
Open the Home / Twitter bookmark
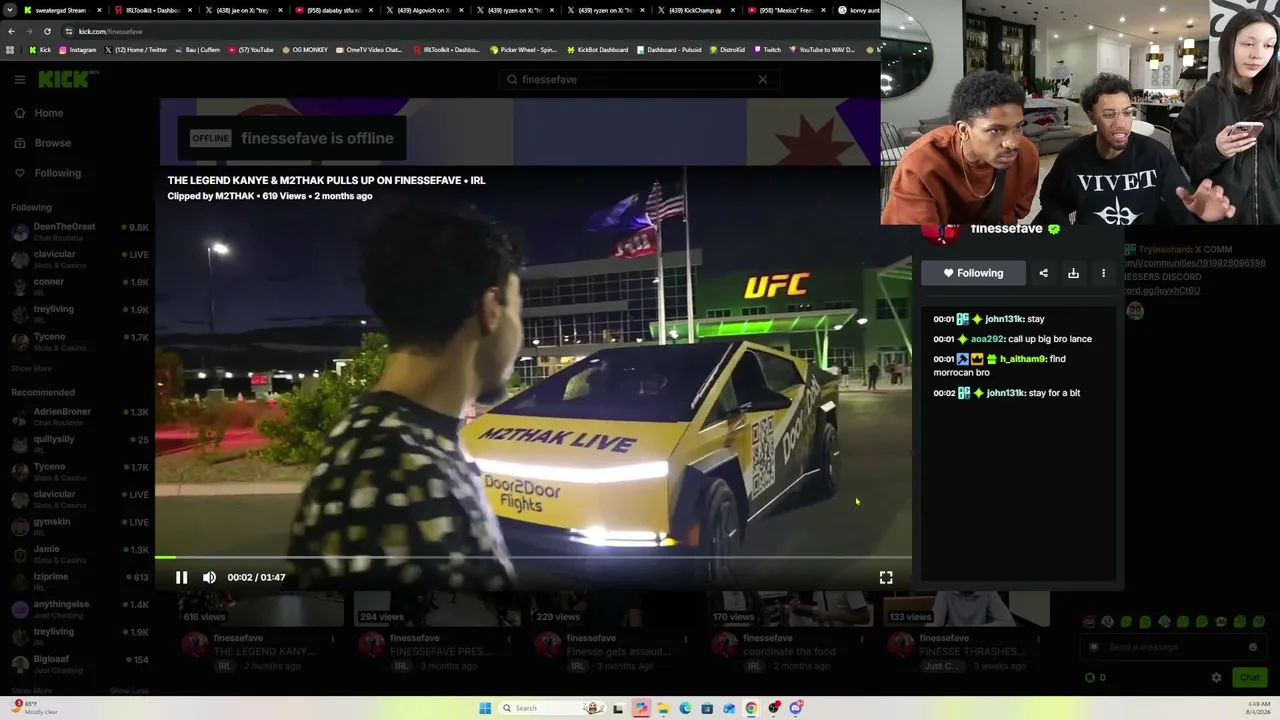[x=135, y=49]
